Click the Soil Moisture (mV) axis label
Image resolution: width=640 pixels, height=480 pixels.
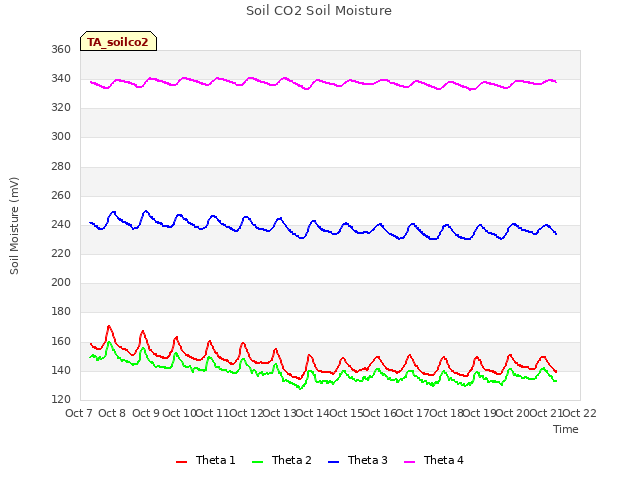tap(14, 226)
